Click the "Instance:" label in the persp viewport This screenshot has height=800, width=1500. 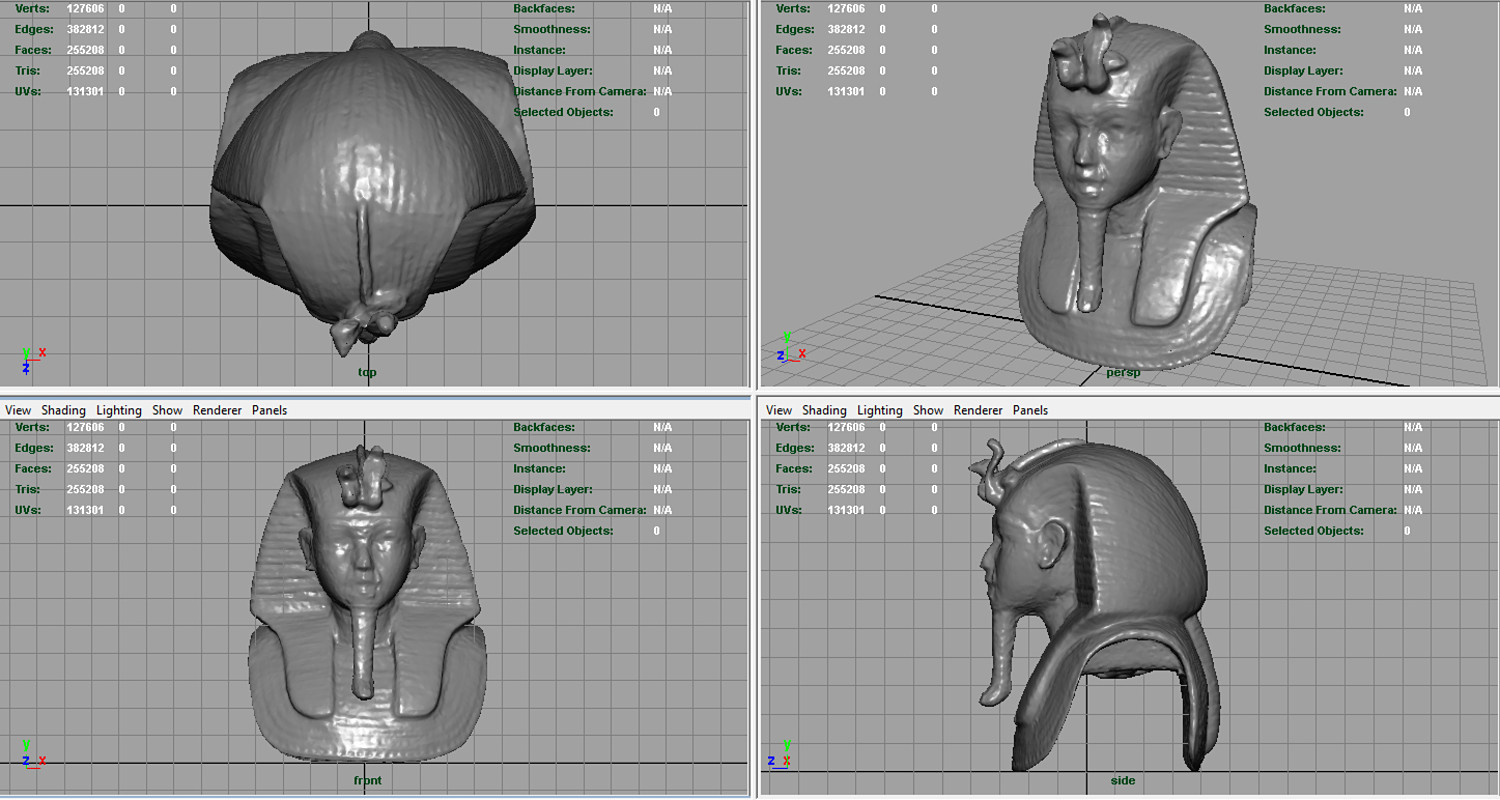tap(1289, 50)
